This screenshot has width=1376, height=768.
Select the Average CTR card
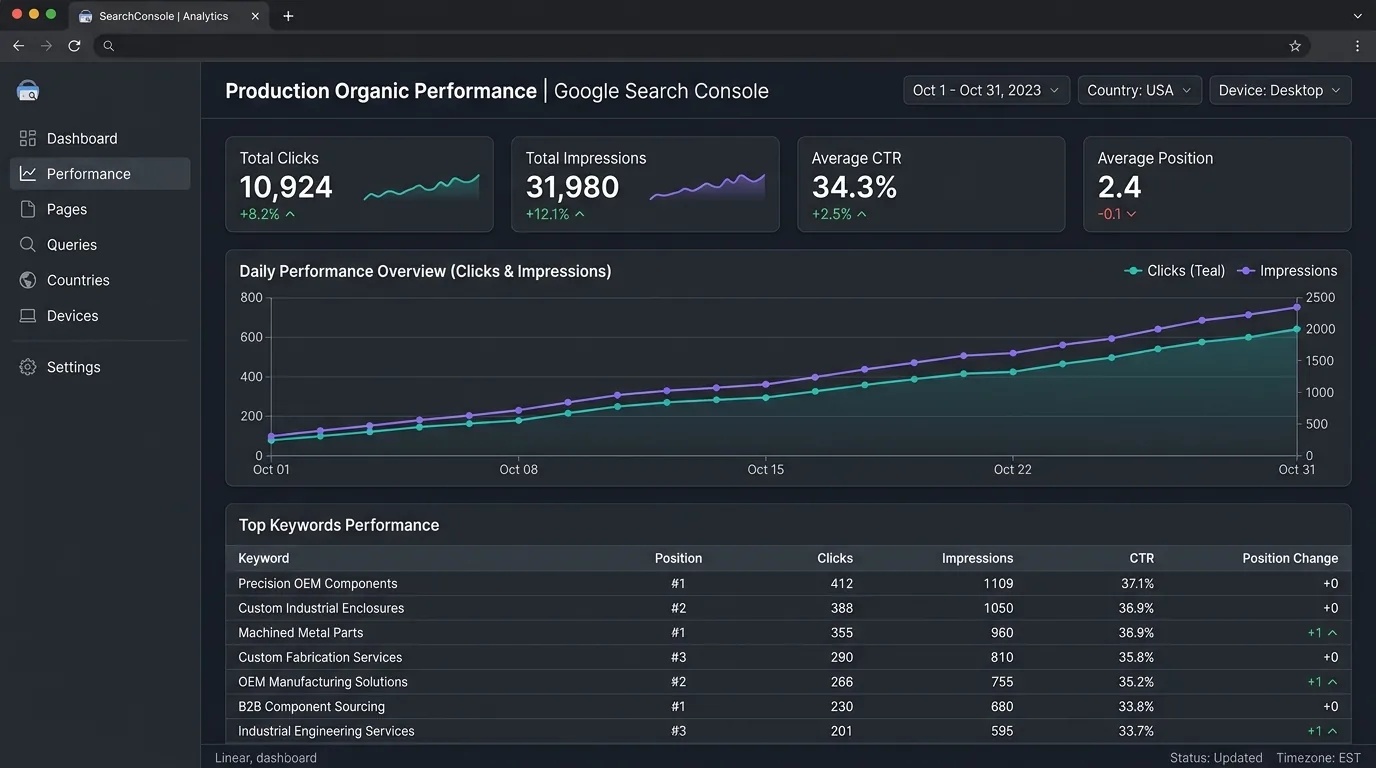tap(931, 185)
